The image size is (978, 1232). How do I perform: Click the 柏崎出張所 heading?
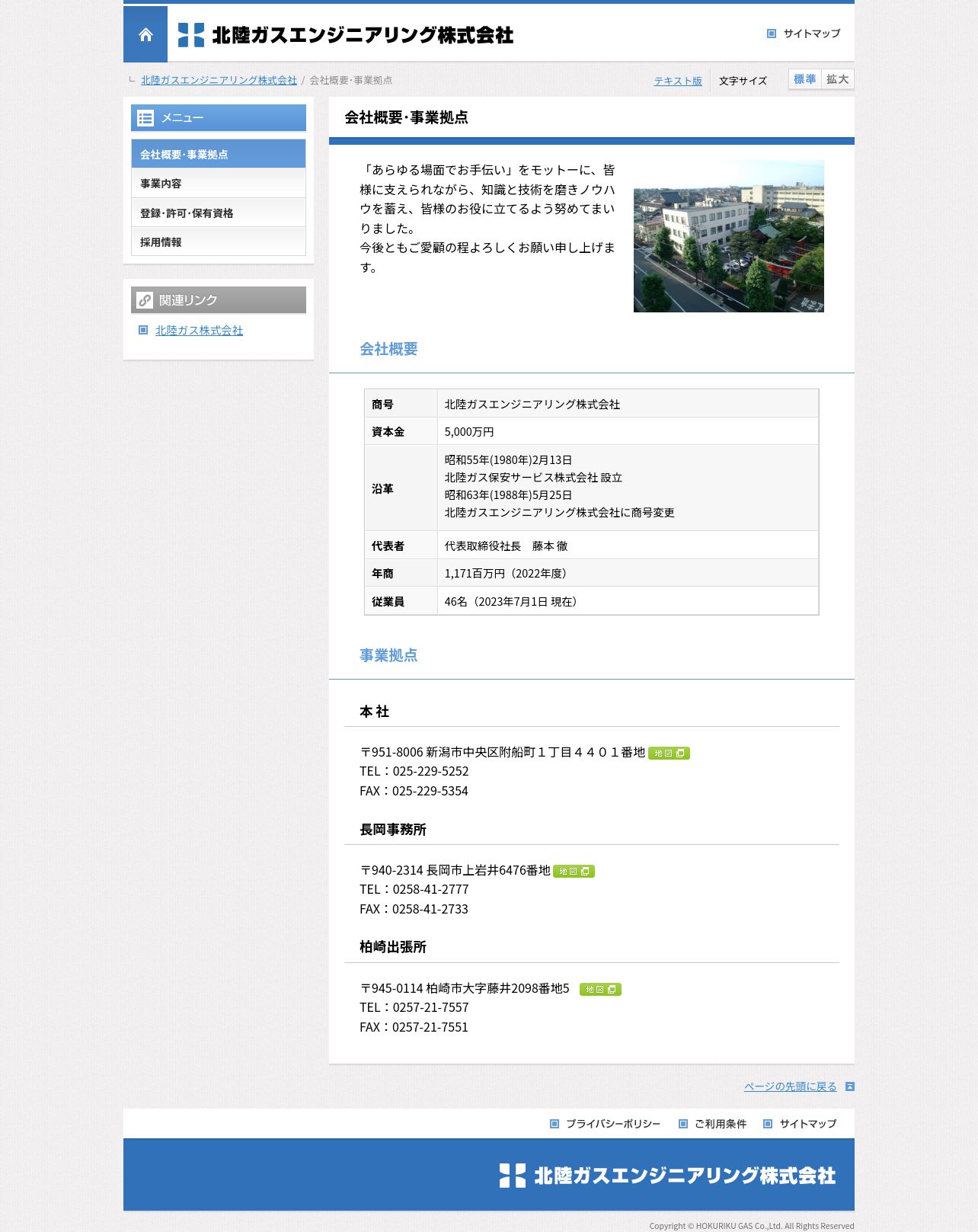point(393,947)
